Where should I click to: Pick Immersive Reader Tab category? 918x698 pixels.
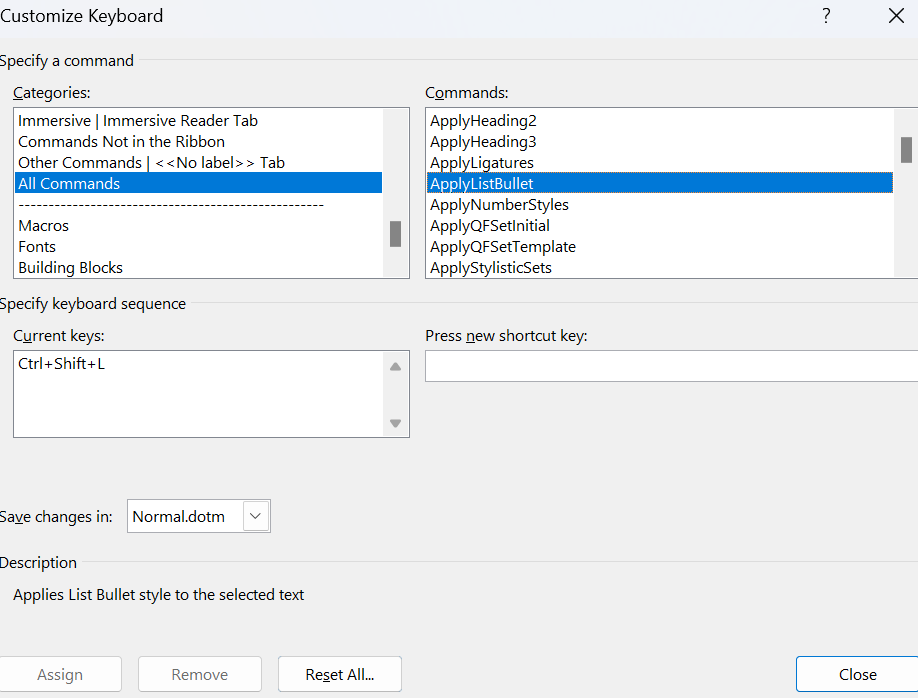click(x=138, y=121)
